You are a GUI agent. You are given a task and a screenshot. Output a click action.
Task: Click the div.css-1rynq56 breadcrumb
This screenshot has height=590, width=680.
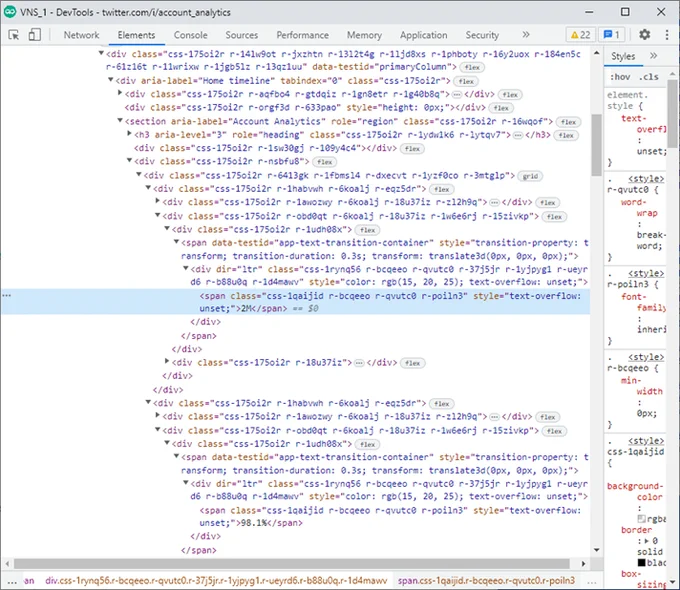[216, 580]
